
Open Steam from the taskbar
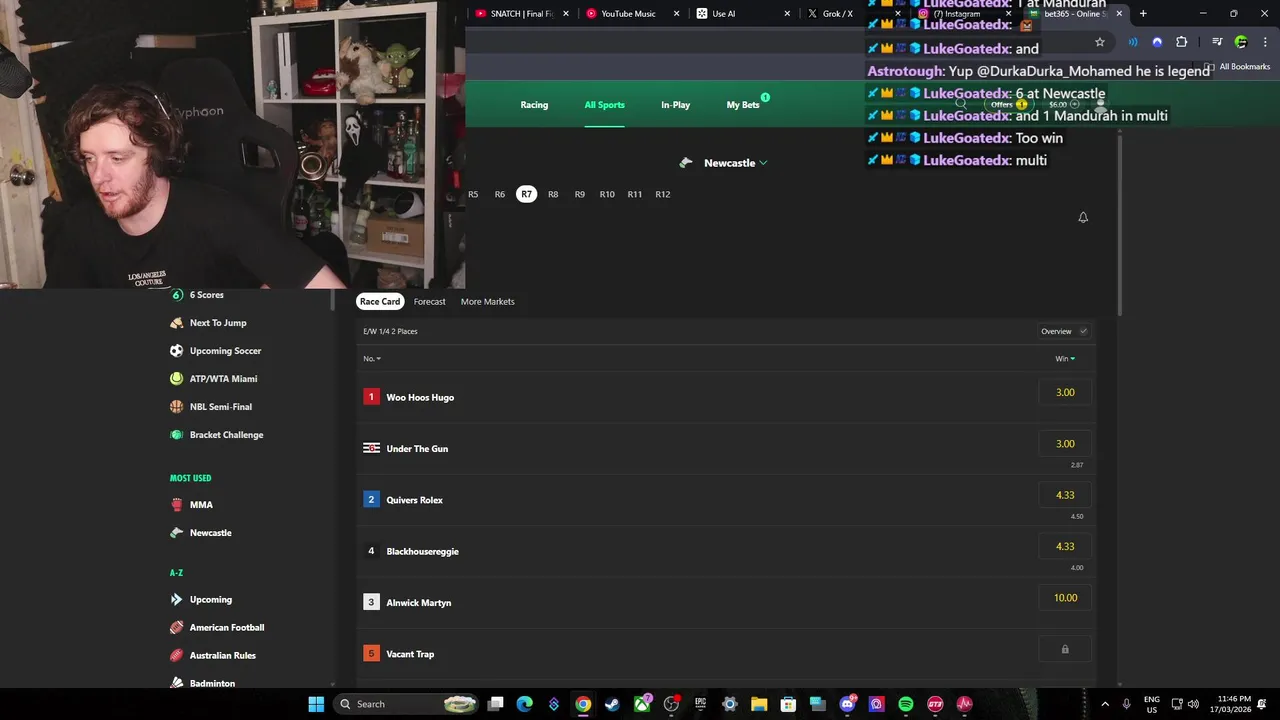click(612, 704)
